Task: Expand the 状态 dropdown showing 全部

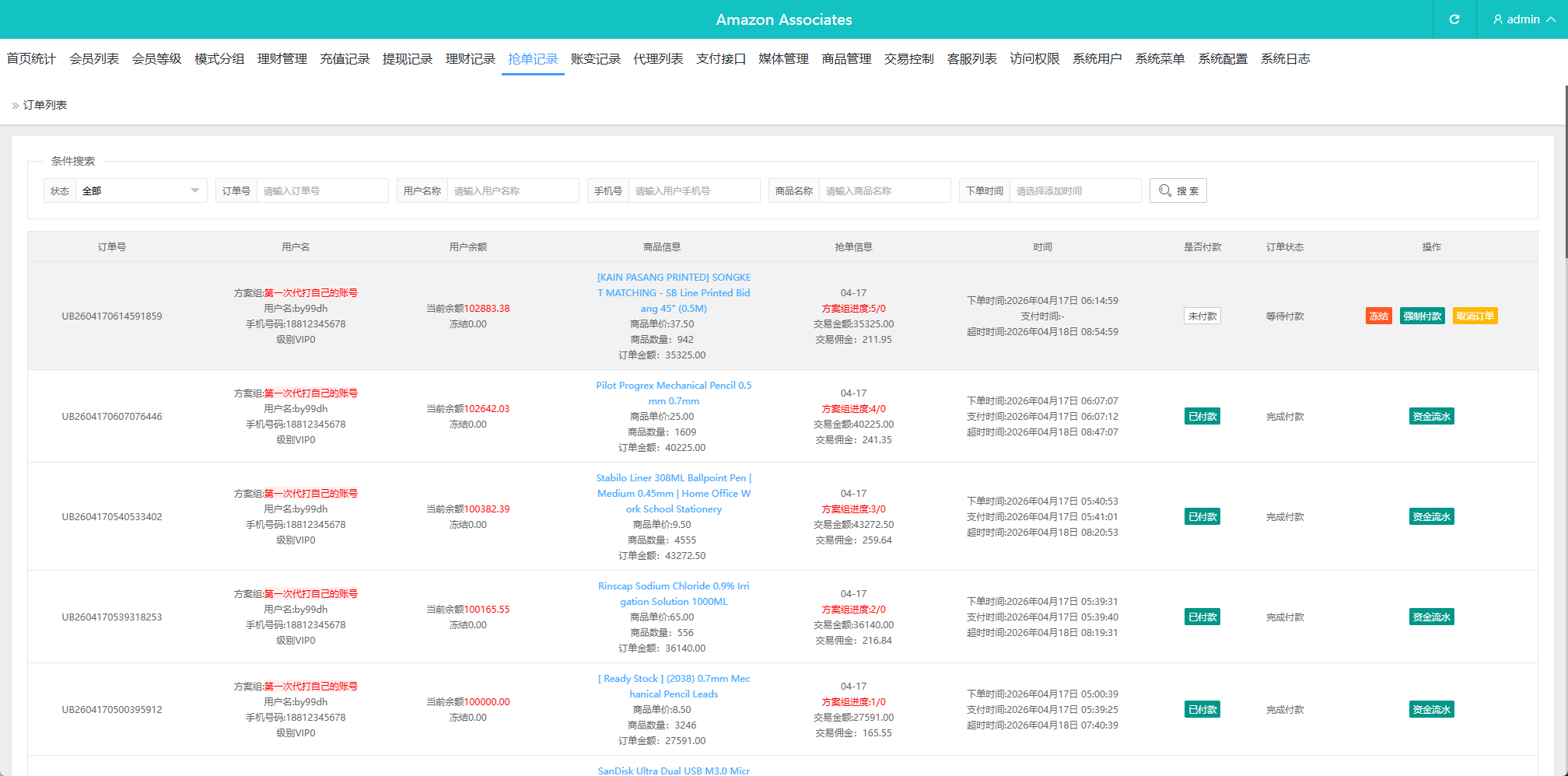Action: pyautogui.click(x=141, y=191)
